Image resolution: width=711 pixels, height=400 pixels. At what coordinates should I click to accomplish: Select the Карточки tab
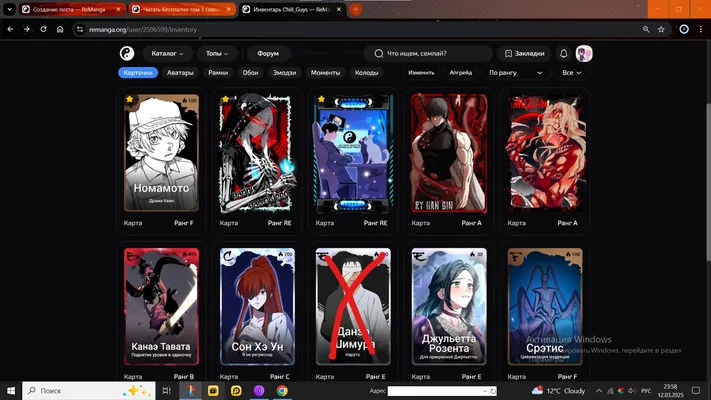tap(138, 73)
